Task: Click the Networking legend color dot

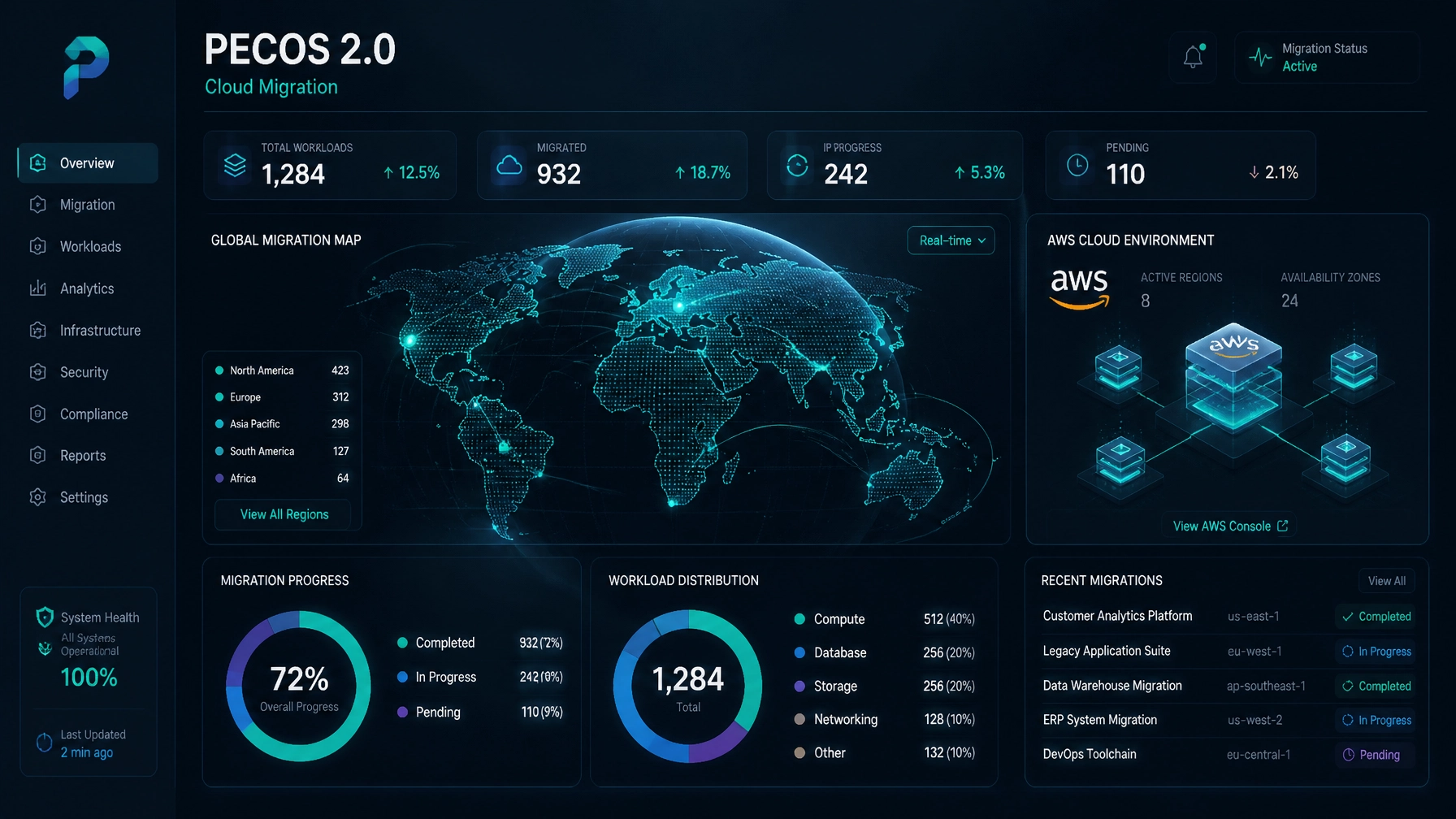Action: tap(799, 719)
